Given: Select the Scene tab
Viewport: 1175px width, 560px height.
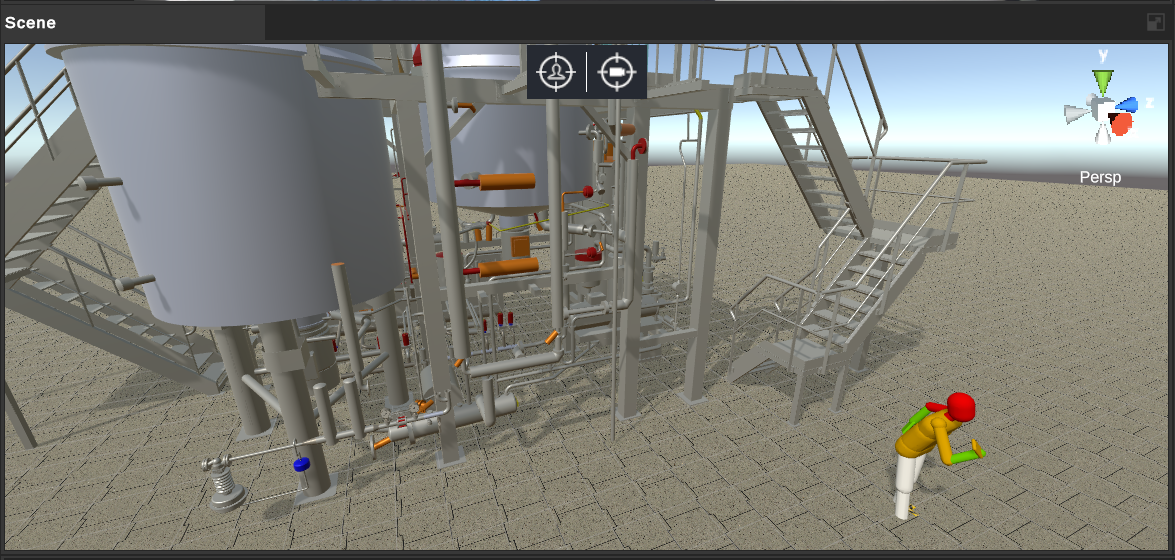Looking at the screenshot, I should click(x=30, y=22).
